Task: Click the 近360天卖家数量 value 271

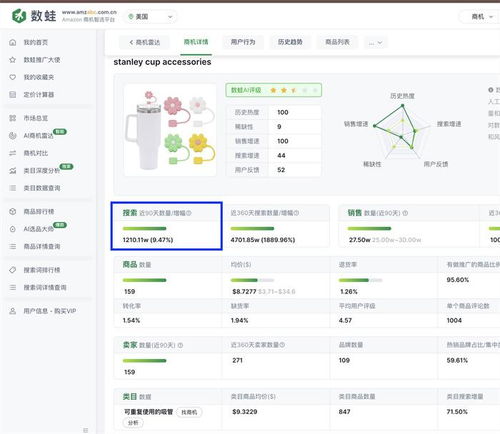Action: [237, 360]
